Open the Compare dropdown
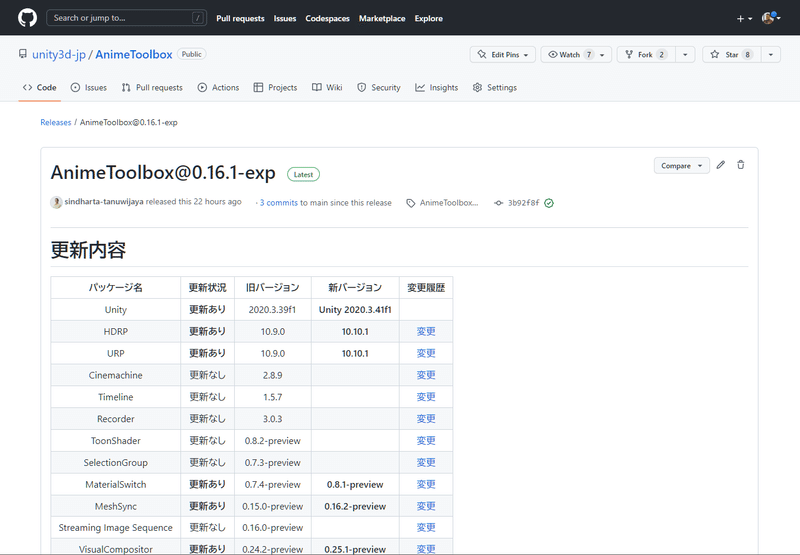Screen dimensions: 800x555 [682, 166]
